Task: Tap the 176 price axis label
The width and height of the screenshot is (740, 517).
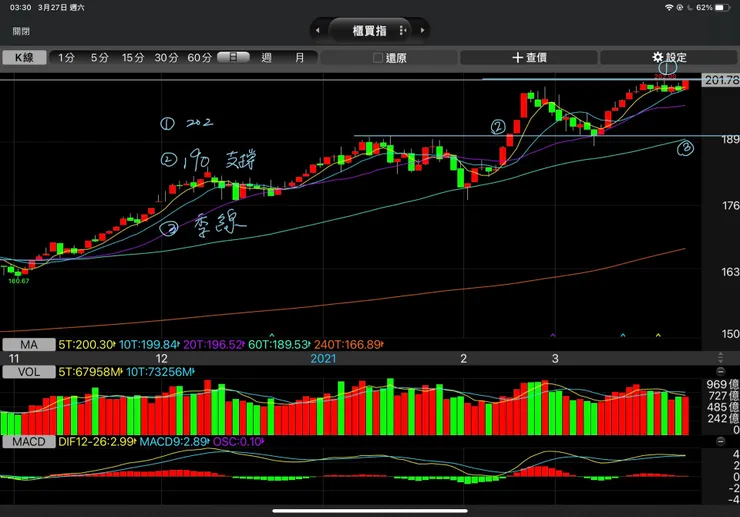Action: [x=731, y=205]
